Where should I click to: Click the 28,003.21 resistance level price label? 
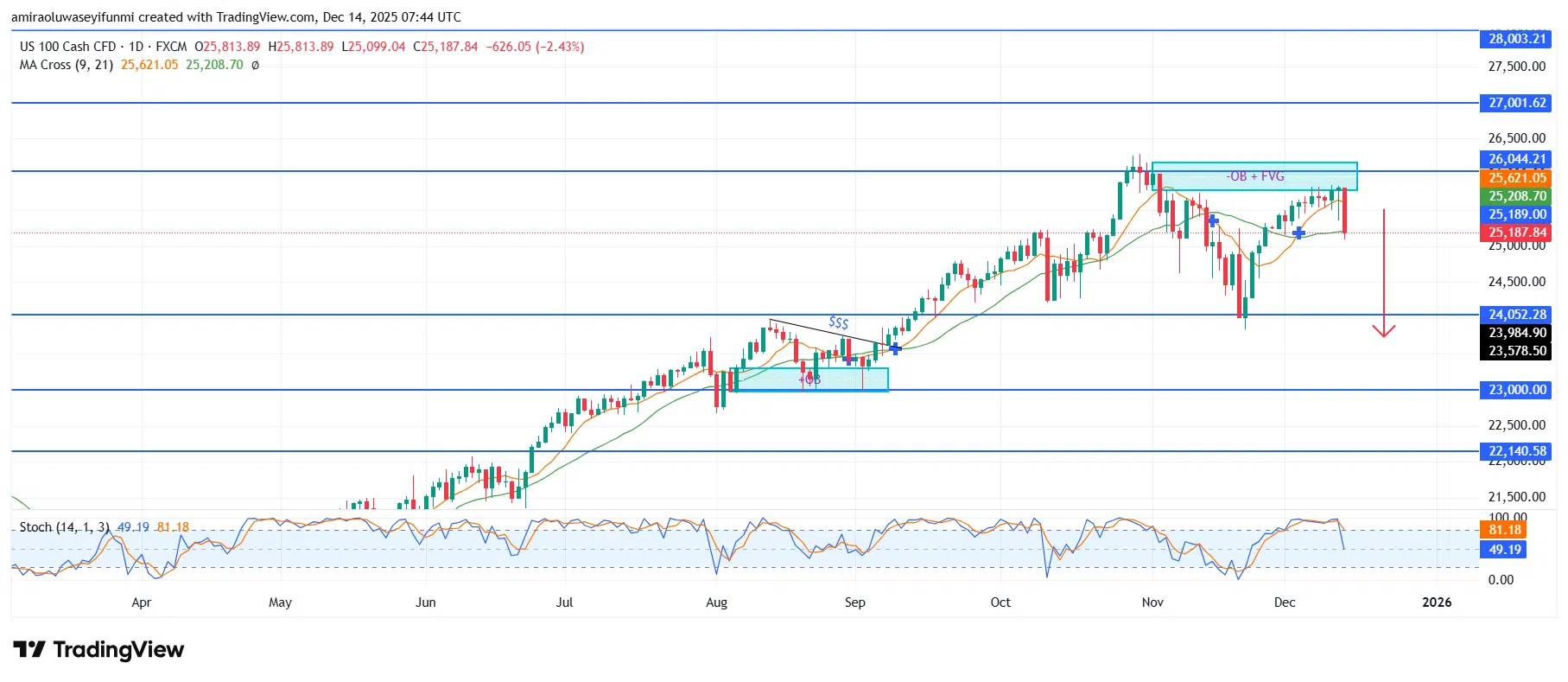click(x=1516, y=39)
